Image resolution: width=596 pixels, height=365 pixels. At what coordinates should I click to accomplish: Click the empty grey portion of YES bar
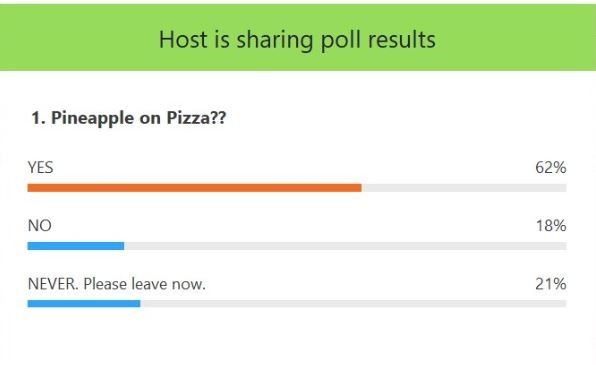(464, 188)
